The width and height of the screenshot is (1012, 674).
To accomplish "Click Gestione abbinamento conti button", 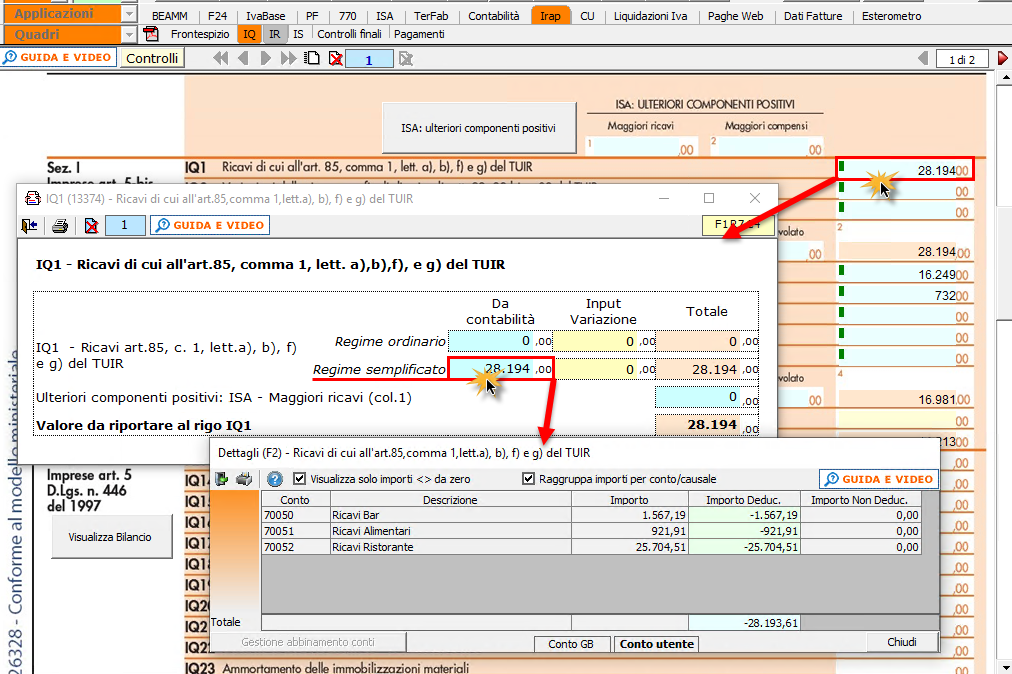I will [308, 642].
